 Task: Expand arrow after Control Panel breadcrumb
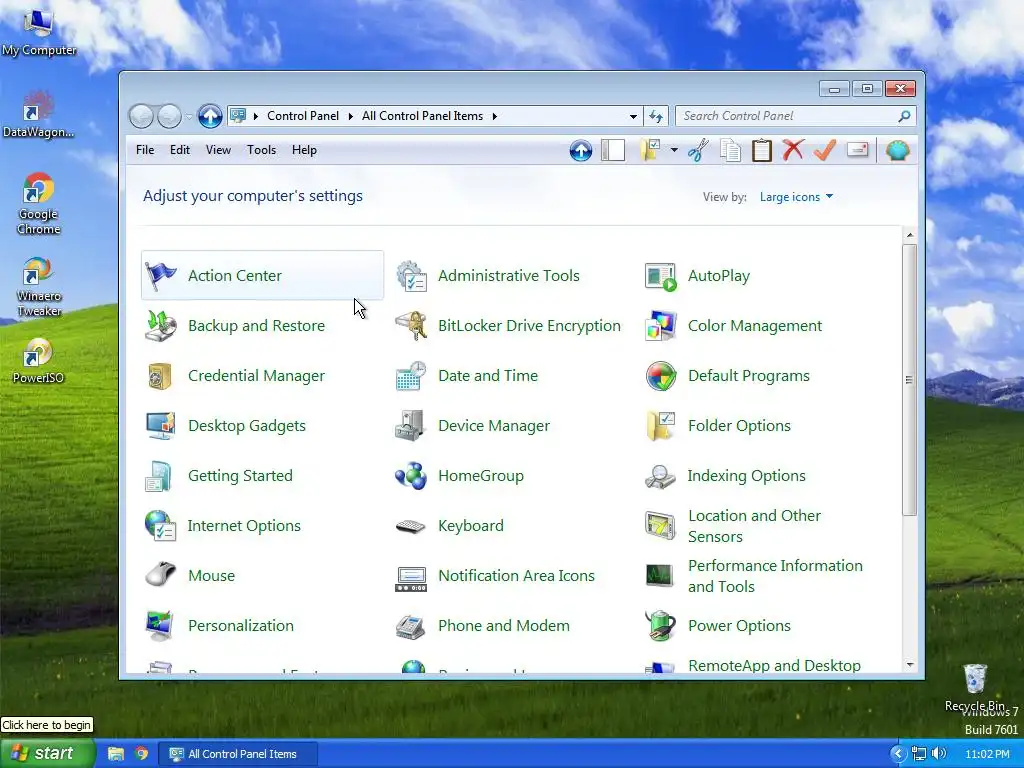(x=350, y=116)
